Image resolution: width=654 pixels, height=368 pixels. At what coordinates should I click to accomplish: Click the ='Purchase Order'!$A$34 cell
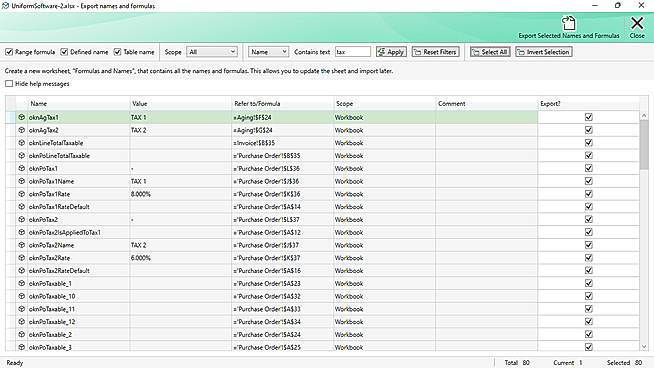(283, 322)
